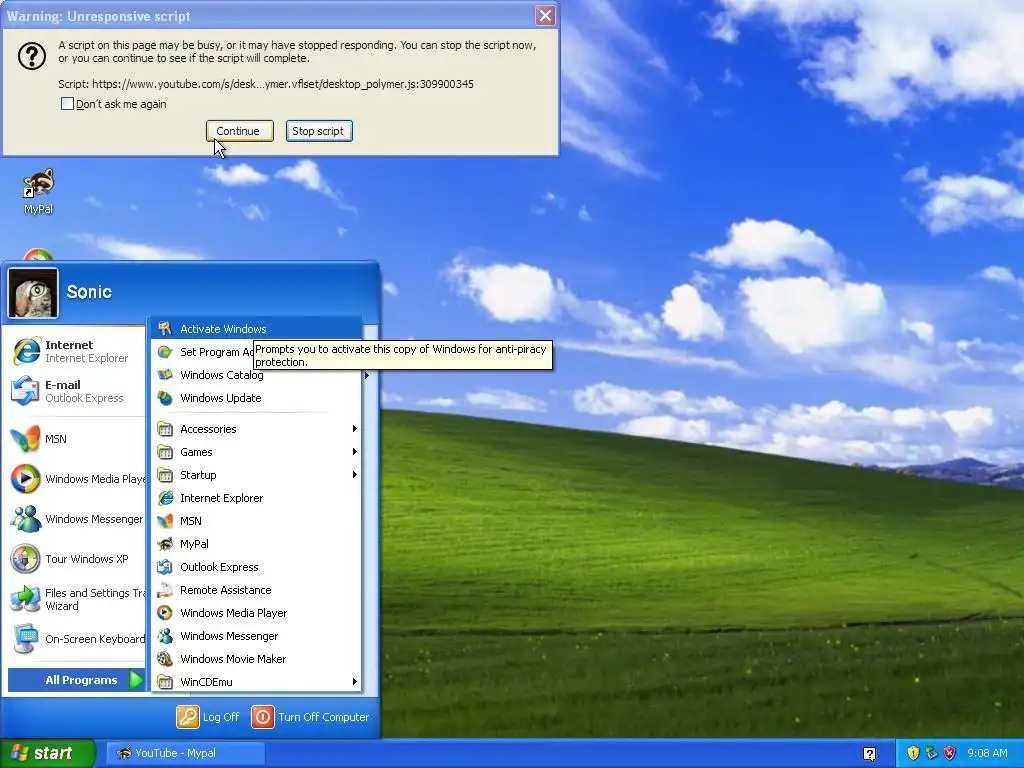Image resolution: width=1024 pixels, height=768 pixels.
Task: Click the MyPal raccoon icon in programs list
Action: point(165,544)
